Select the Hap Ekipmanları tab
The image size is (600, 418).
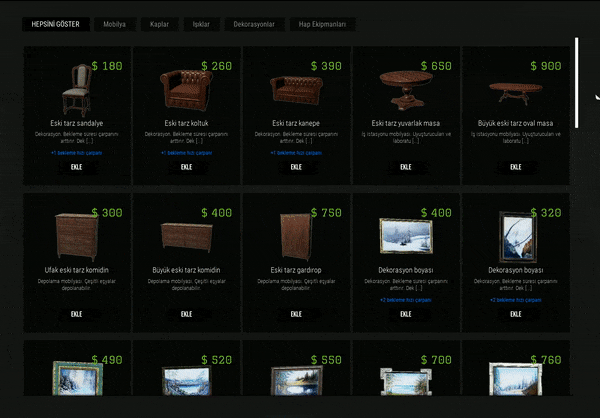(x=322, y=24)
